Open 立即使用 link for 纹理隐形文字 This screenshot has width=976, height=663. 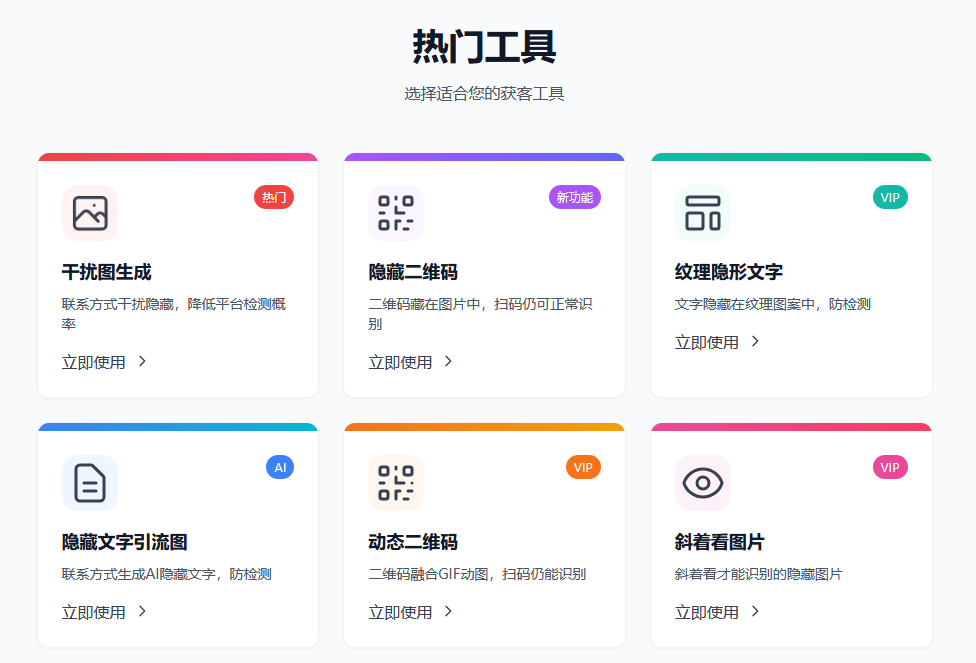coord(717,342)
